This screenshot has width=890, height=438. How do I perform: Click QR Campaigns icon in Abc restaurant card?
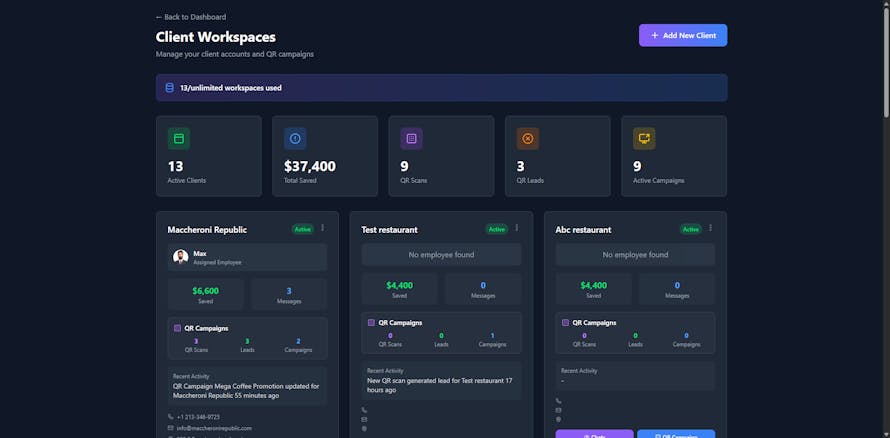(x=566, y=323)
